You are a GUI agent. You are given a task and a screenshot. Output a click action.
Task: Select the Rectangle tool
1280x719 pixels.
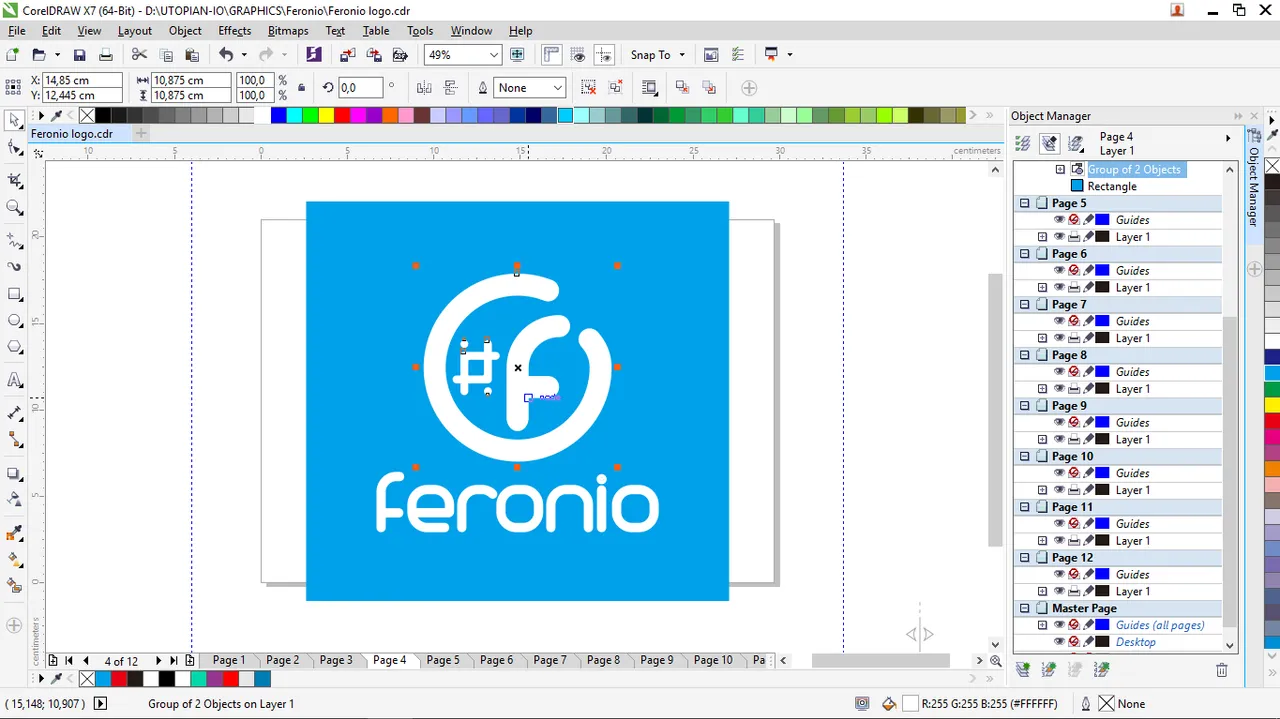(x=14, y=294)
